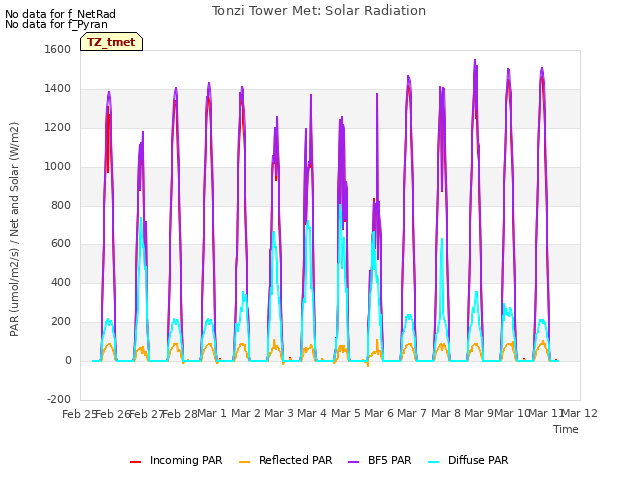The width and height of the screenshot is (640, 480).
Task: Click the orange Reflected PAR legend swatch
Action: pos(244,462)
